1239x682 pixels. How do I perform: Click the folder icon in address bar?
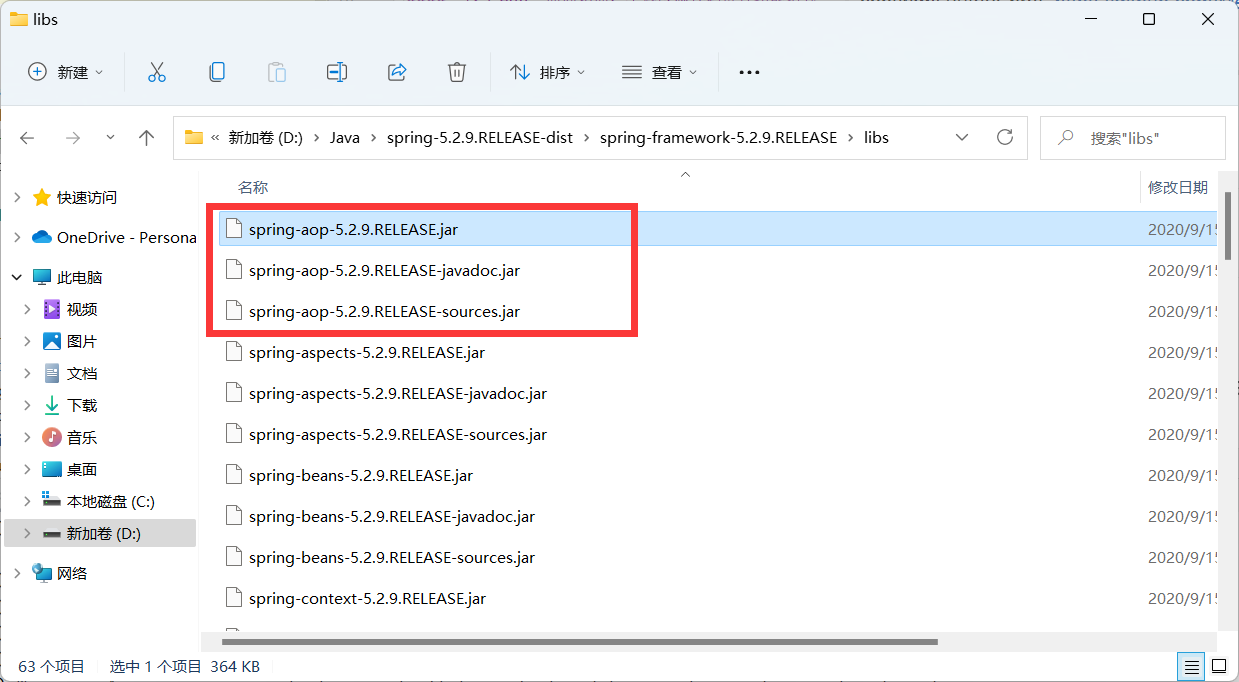tap(194, 138)
